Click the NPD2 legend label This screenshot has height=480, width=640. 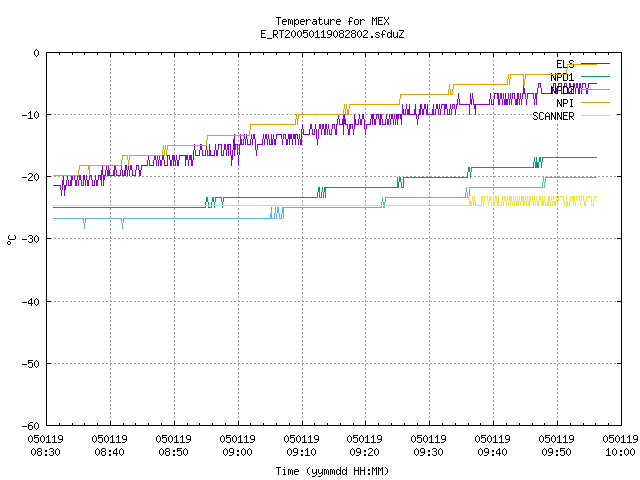tap(562, 90)
